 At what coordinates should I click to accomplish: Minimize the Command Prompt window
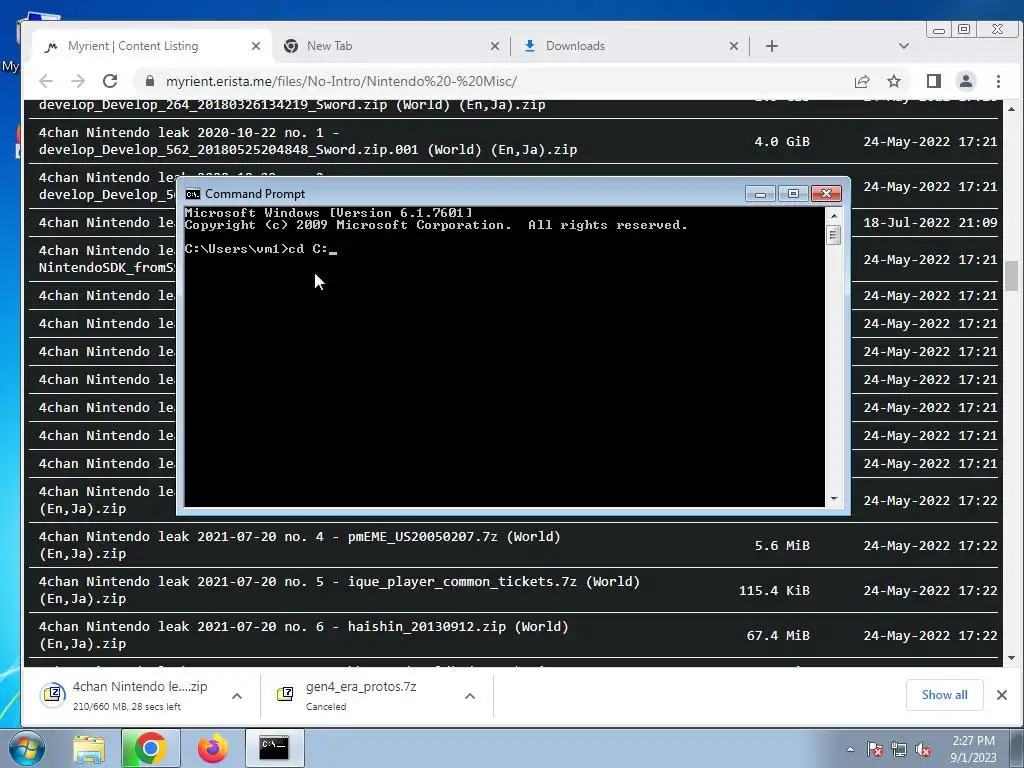pos(760,194)
